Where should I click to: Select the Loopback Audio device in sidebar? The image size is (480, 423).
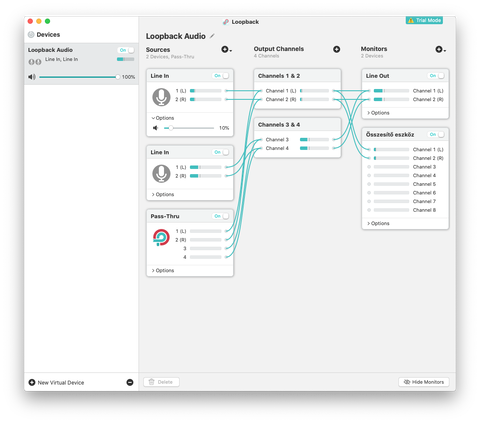tap(81, 64)
